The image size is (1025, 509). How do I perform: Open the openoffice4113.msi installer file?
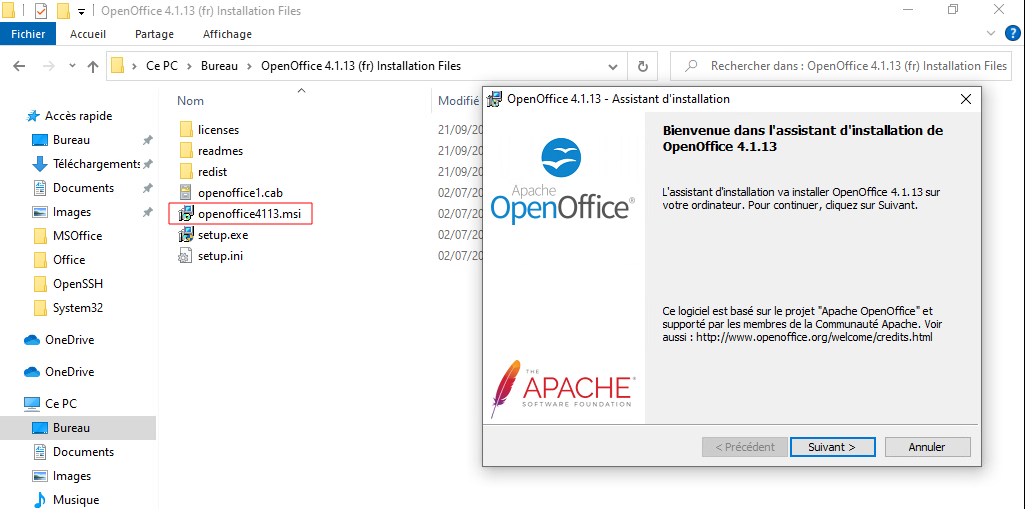(248, 214)
